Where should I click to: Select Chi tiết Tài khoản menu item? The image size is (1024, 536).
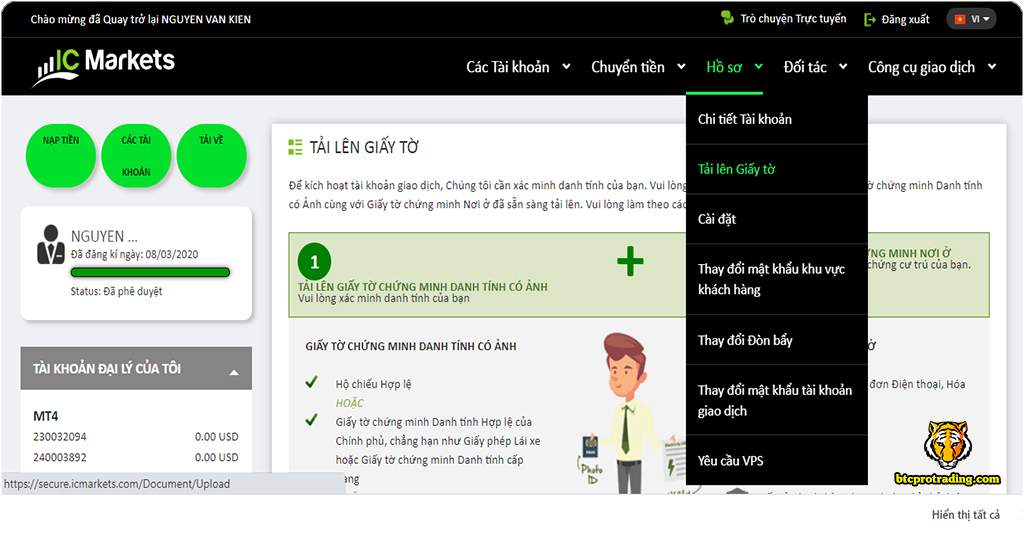point(745,119)
